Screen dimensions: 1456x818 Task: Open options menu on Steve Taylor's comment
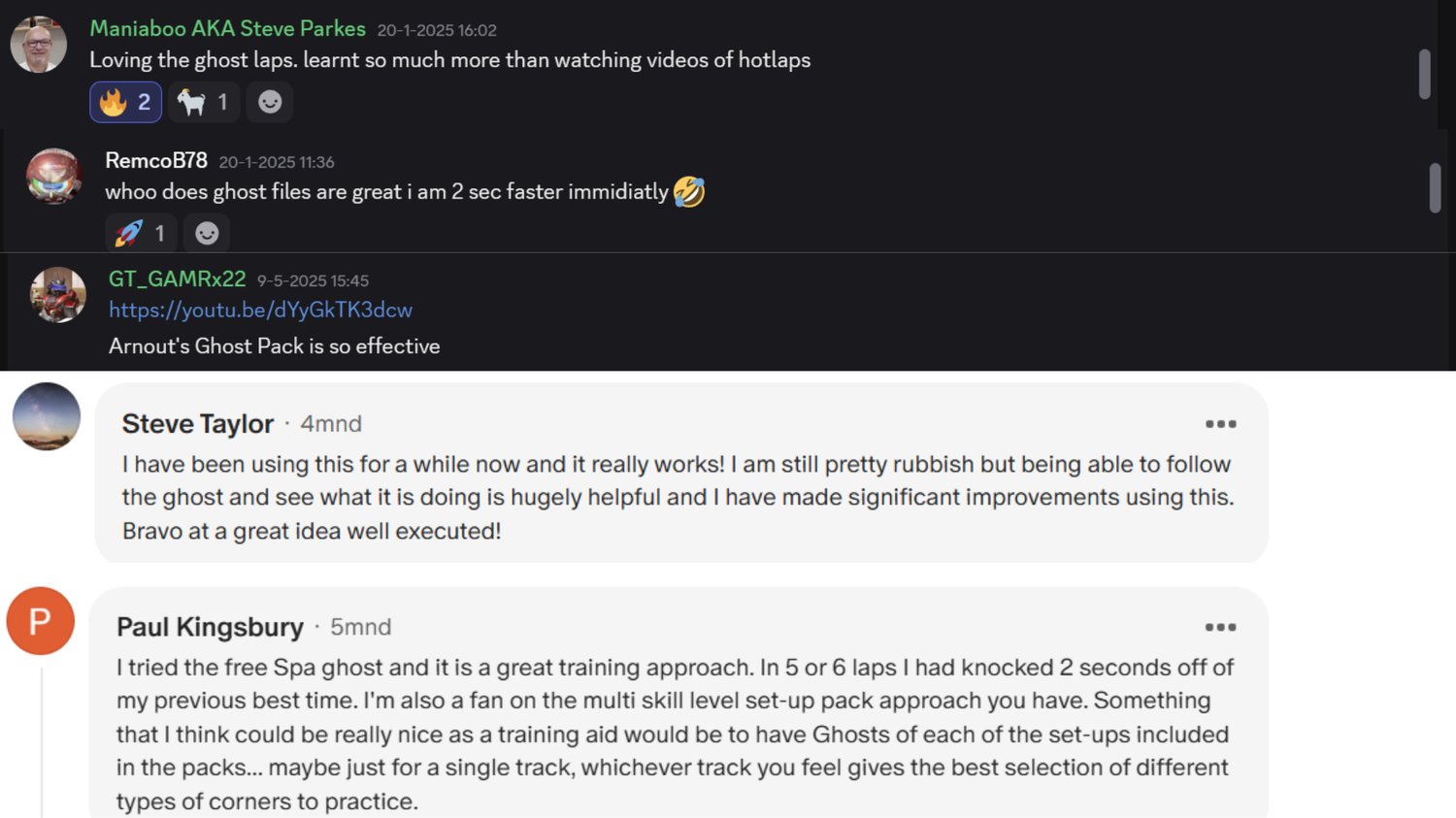[x=1220, y=424]
